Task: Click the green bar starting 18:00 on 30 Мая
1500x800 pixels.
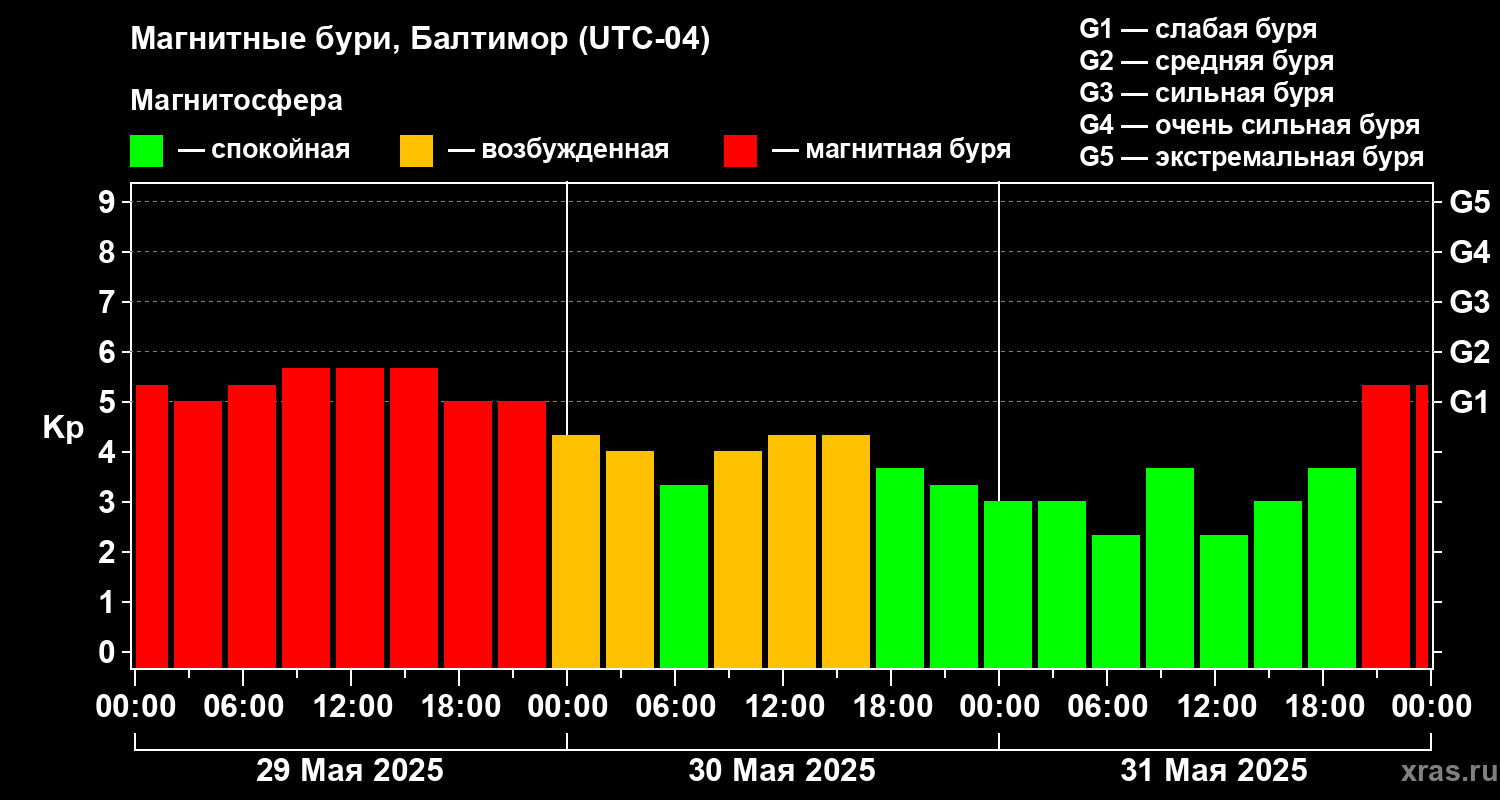Action: [x=900, y=568]
